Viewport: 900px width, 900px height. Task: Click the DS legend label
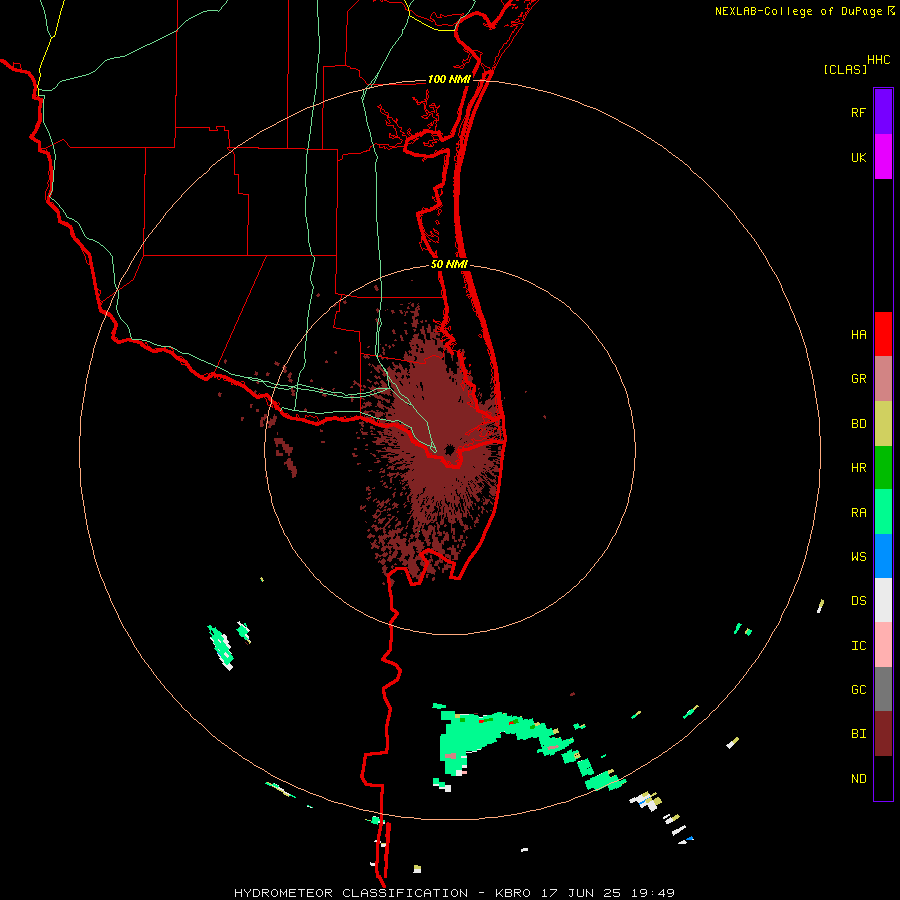(x=858, y=600)
